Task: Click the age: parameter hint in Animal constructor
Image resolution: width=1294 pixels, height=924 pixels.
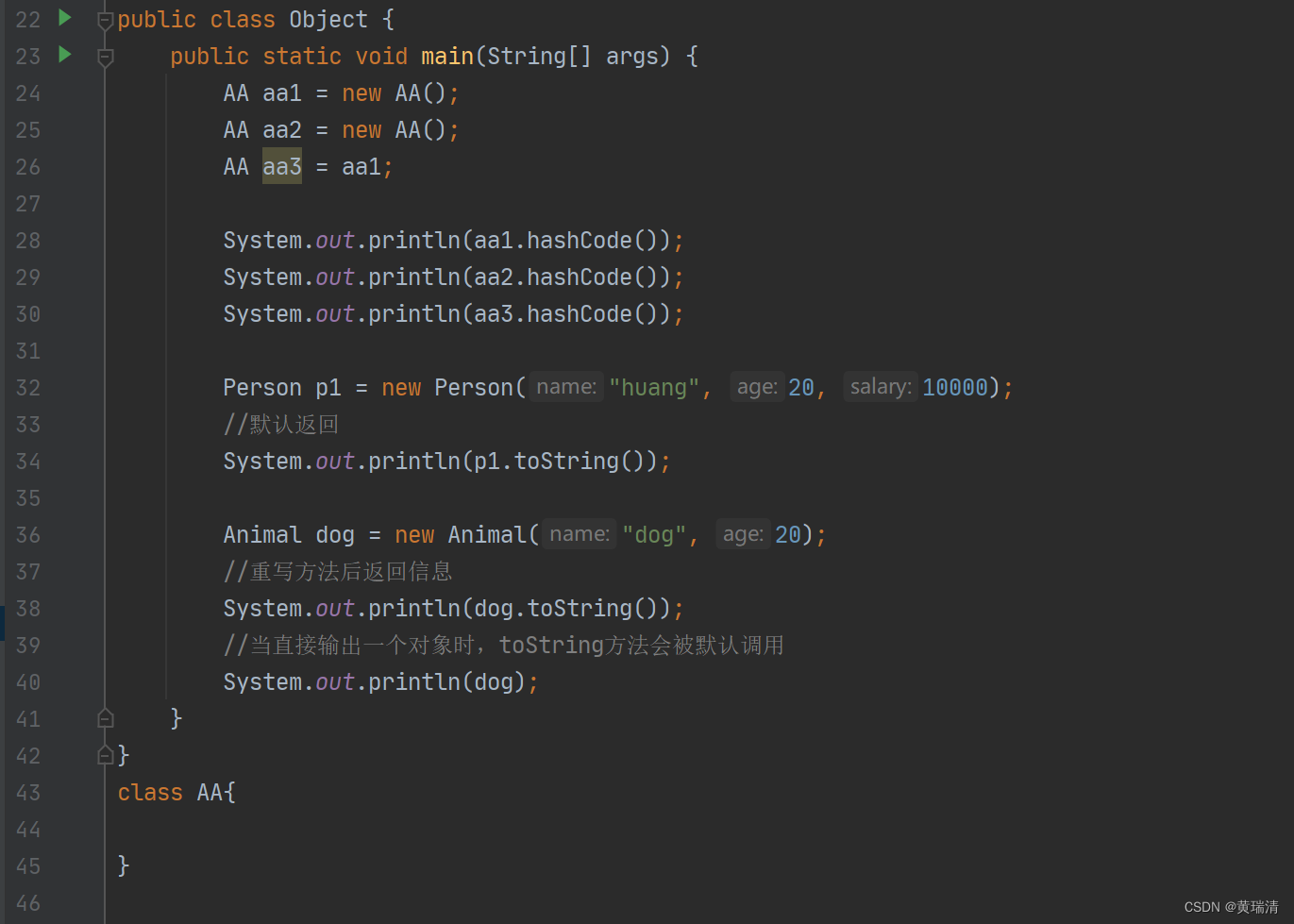Action: pos(742,533)
